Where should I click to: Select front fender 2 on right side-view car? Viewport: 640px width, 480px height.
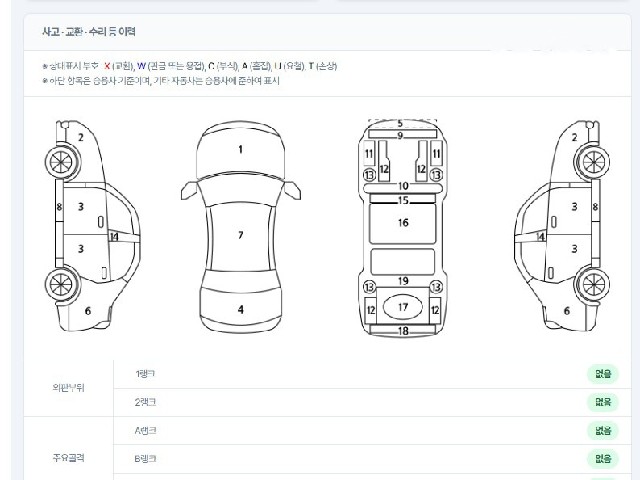point(574,137)
